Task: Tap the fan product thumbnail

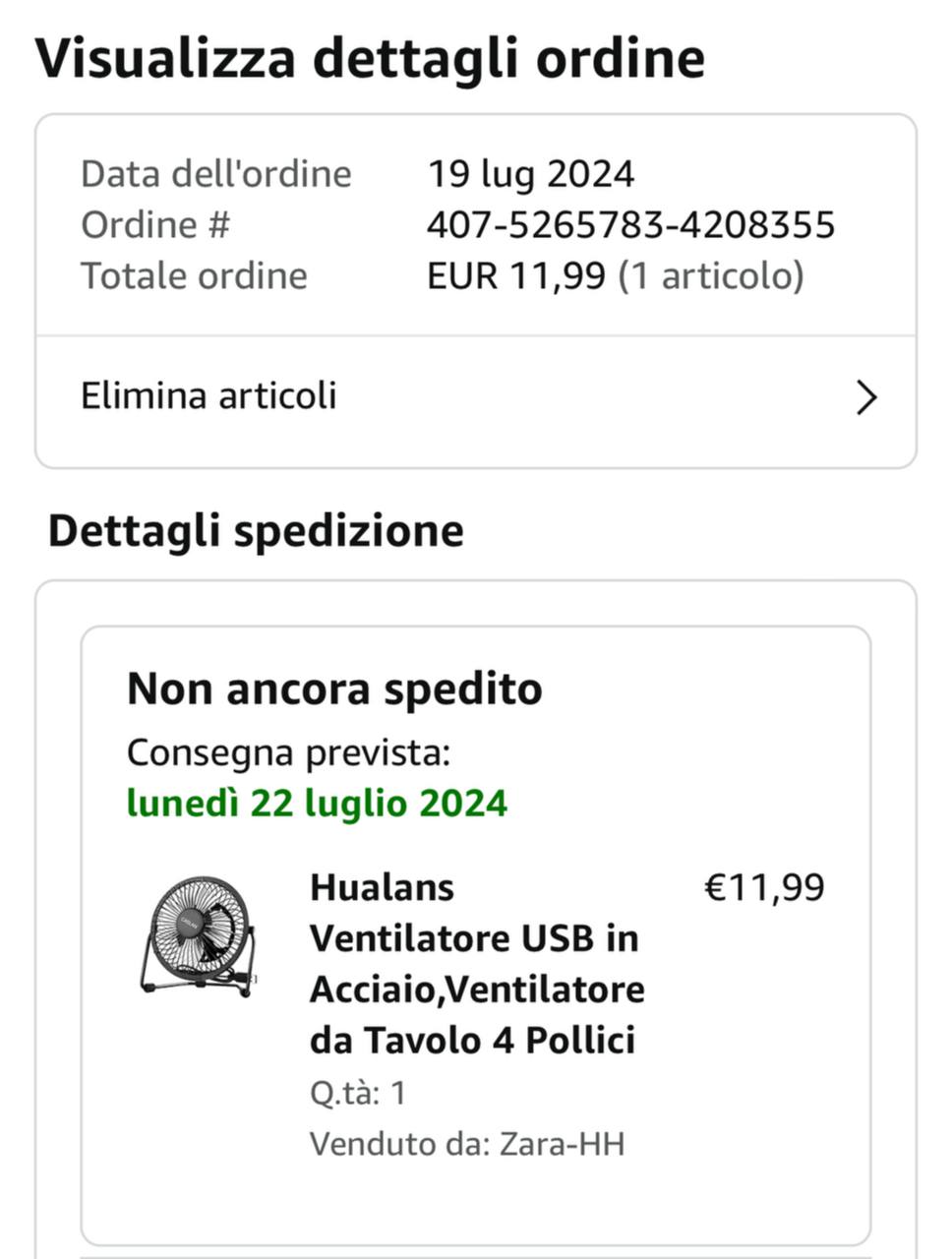Action: (199, 935)
